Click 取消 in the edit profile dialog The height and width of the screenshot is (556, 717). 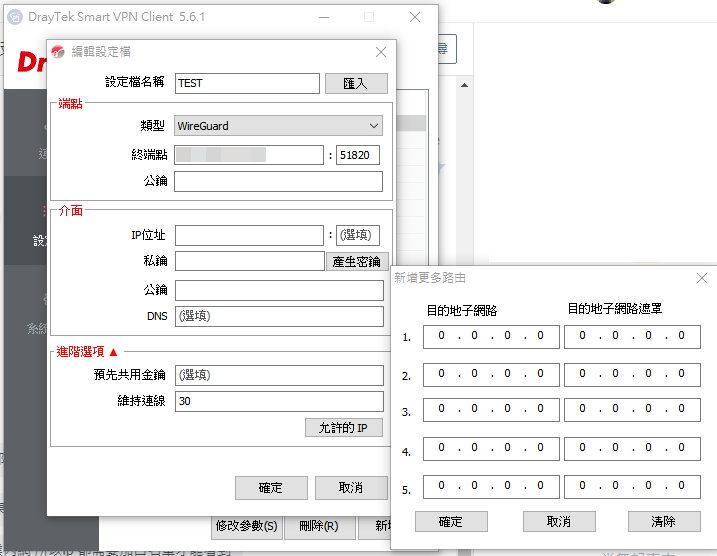pyautogui.click(x=350, y=488)
